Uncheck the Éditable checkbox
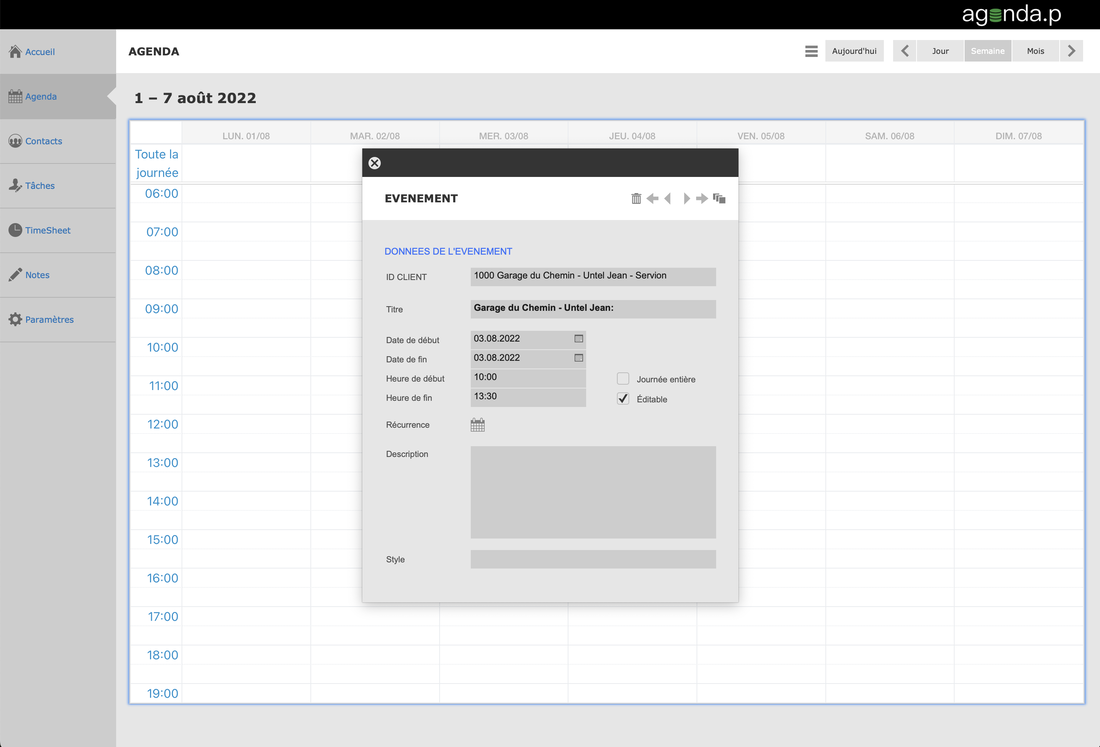 [x=623, y=399]
